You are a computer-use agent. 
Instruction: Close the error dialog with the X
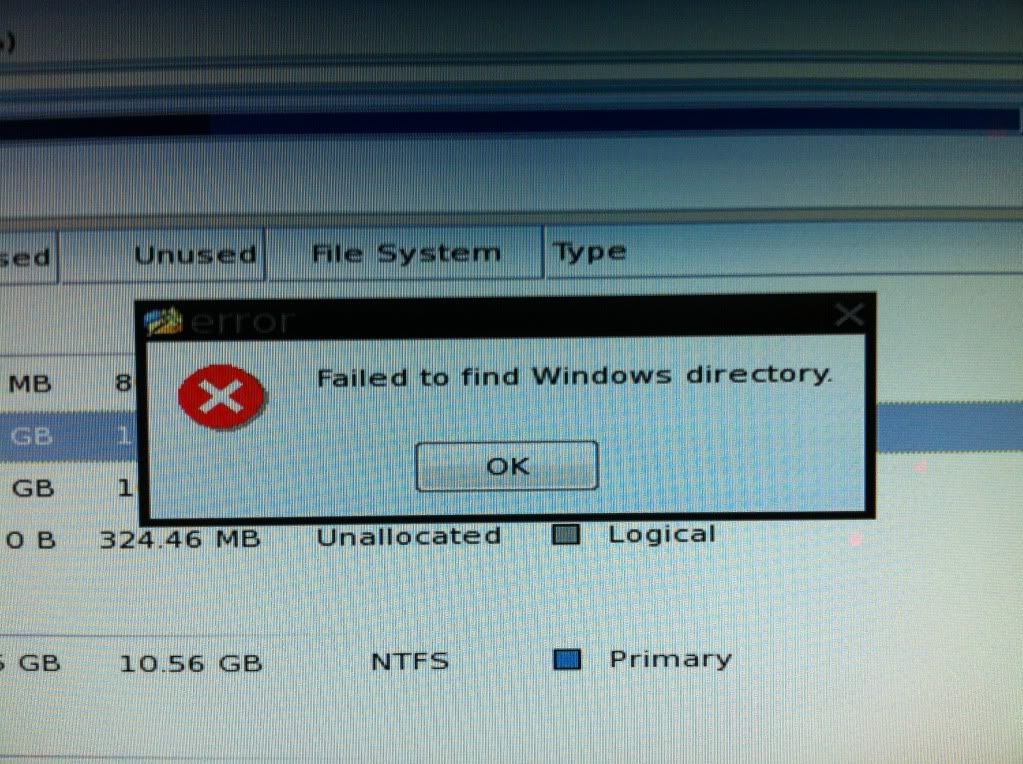pos(849,315)
